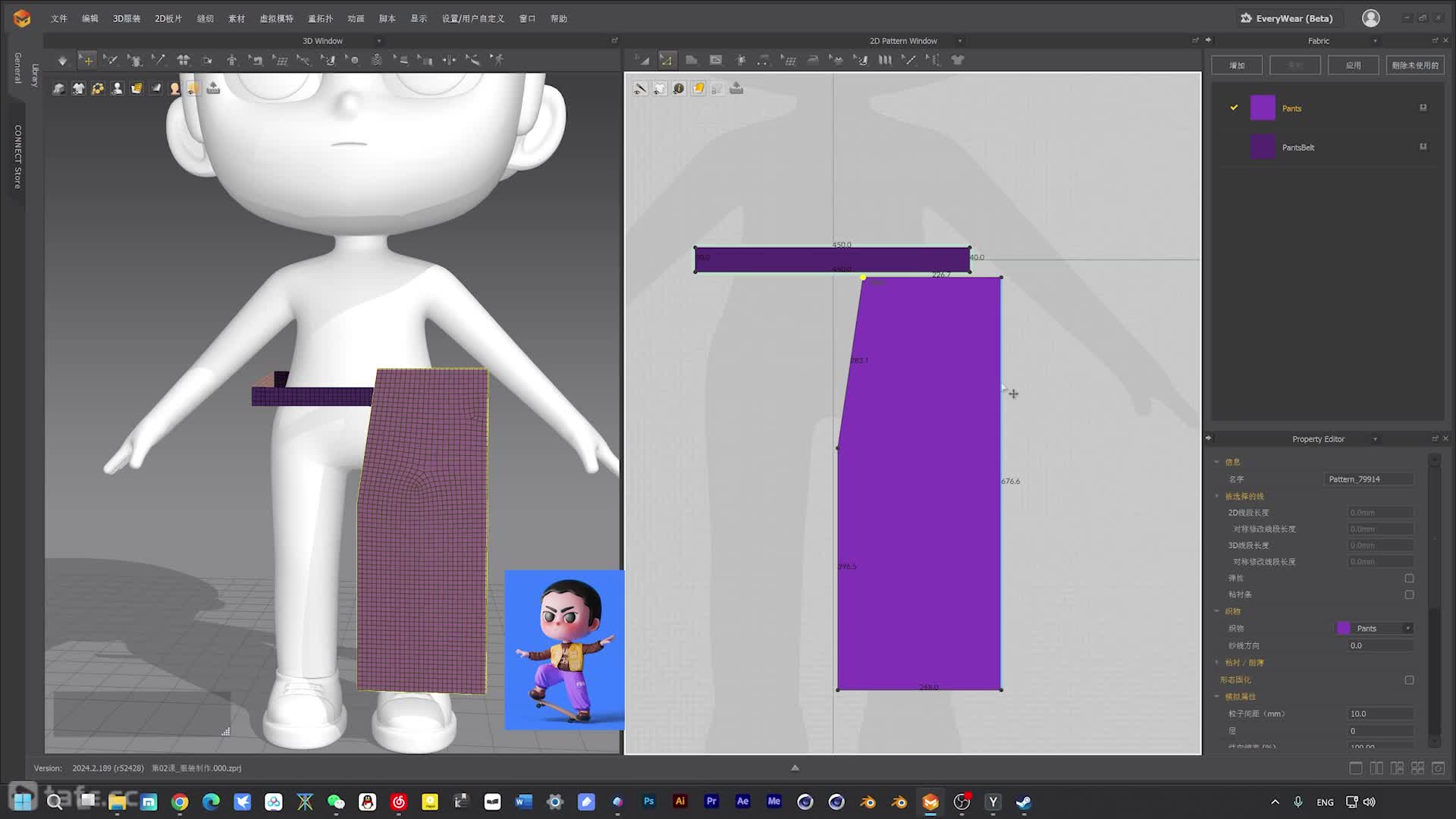
Task: Collapse the 信息 section
Action: [1217, 462]
